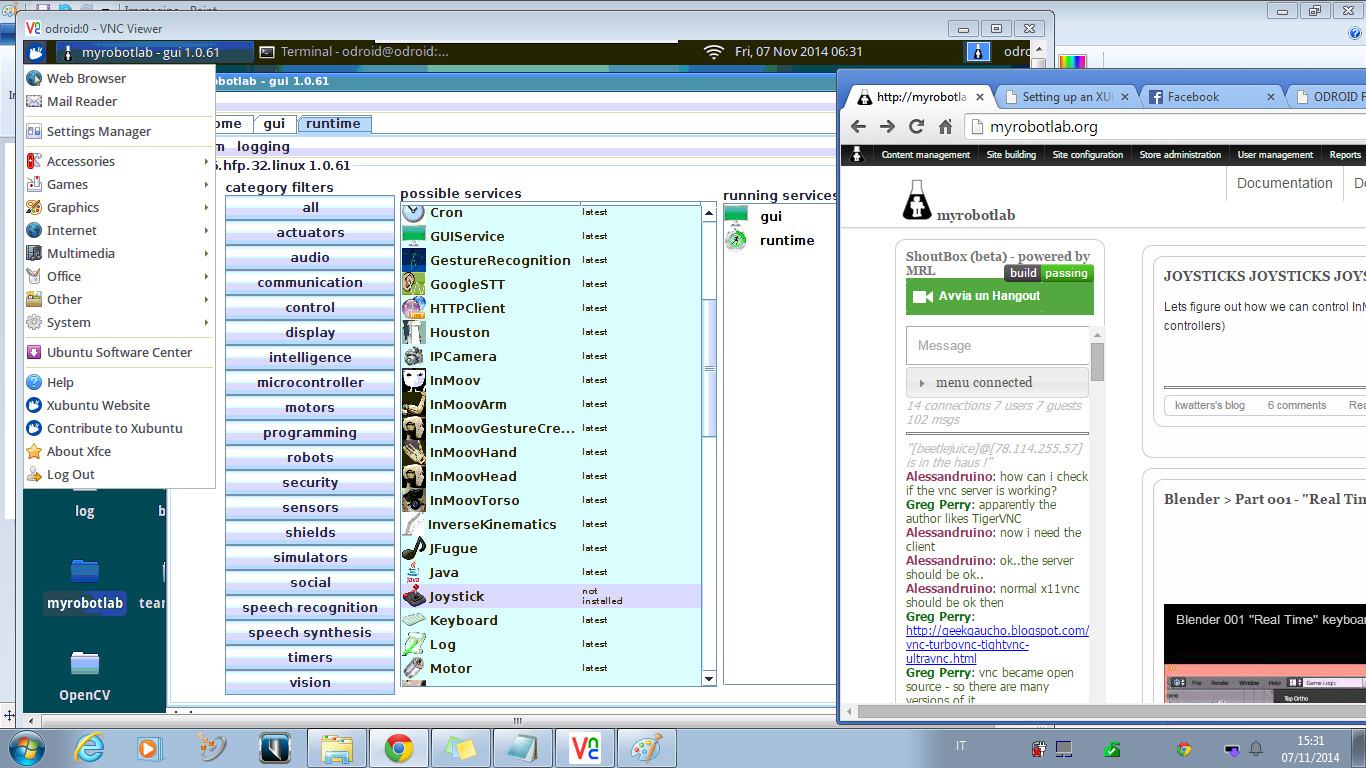Click the InMoovHand service icon
1366x768 pixels.
click(x=414, y=452)
